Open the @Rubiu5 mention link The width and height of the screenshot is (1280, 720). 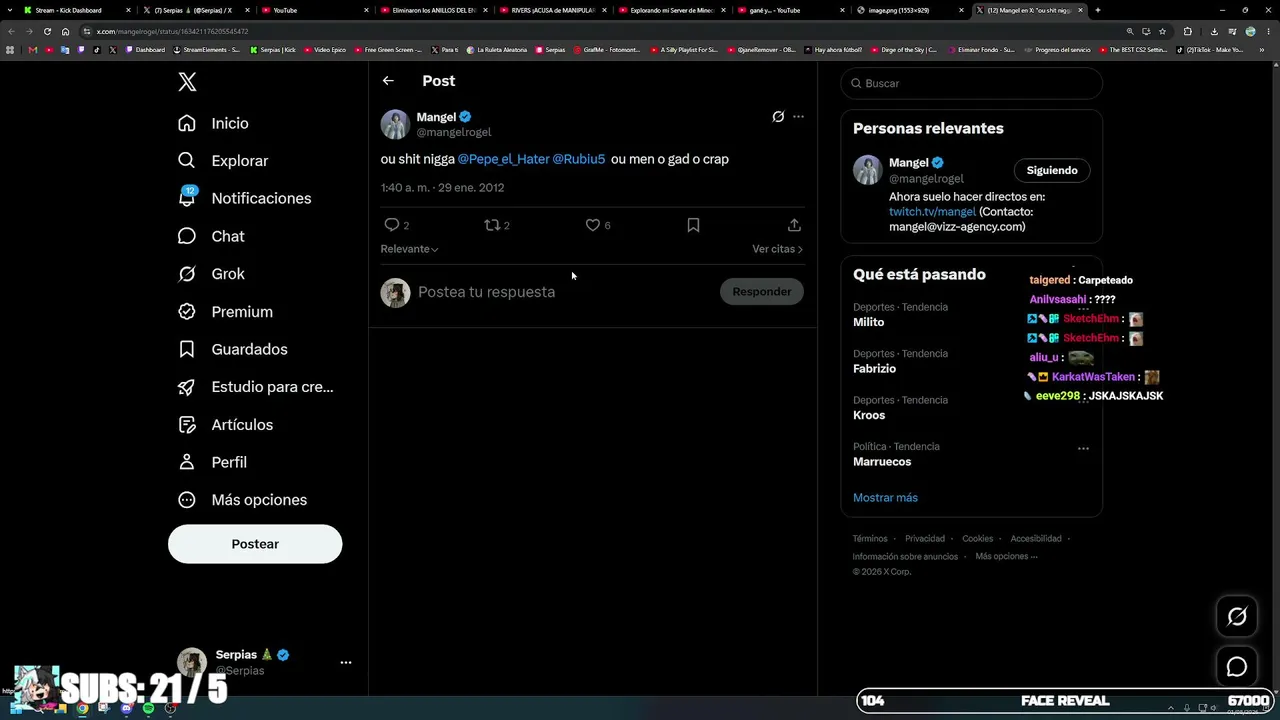click(x=579, y=159)
